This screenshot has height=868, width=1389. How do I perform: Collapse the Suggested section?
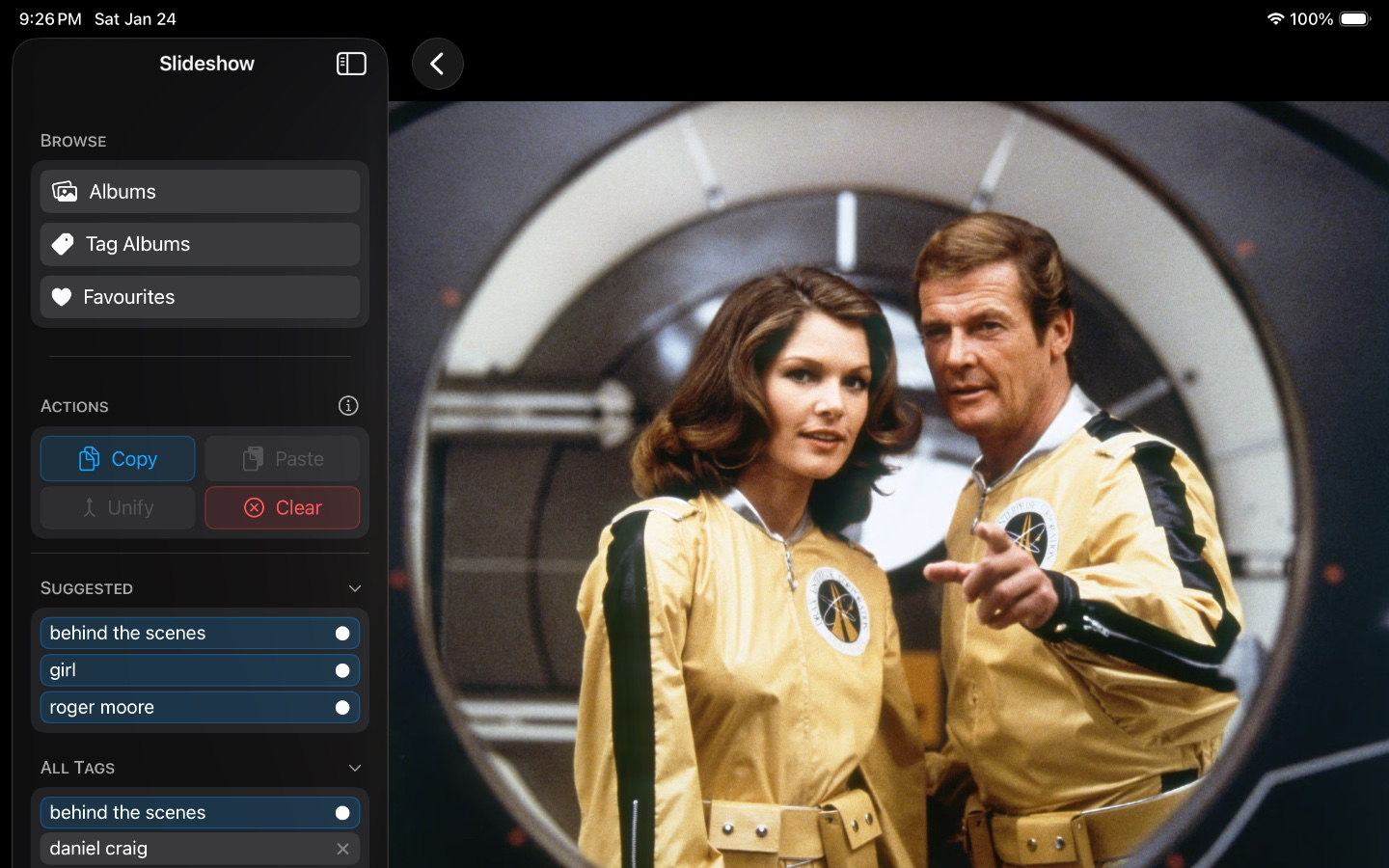(x=355, y=588)
